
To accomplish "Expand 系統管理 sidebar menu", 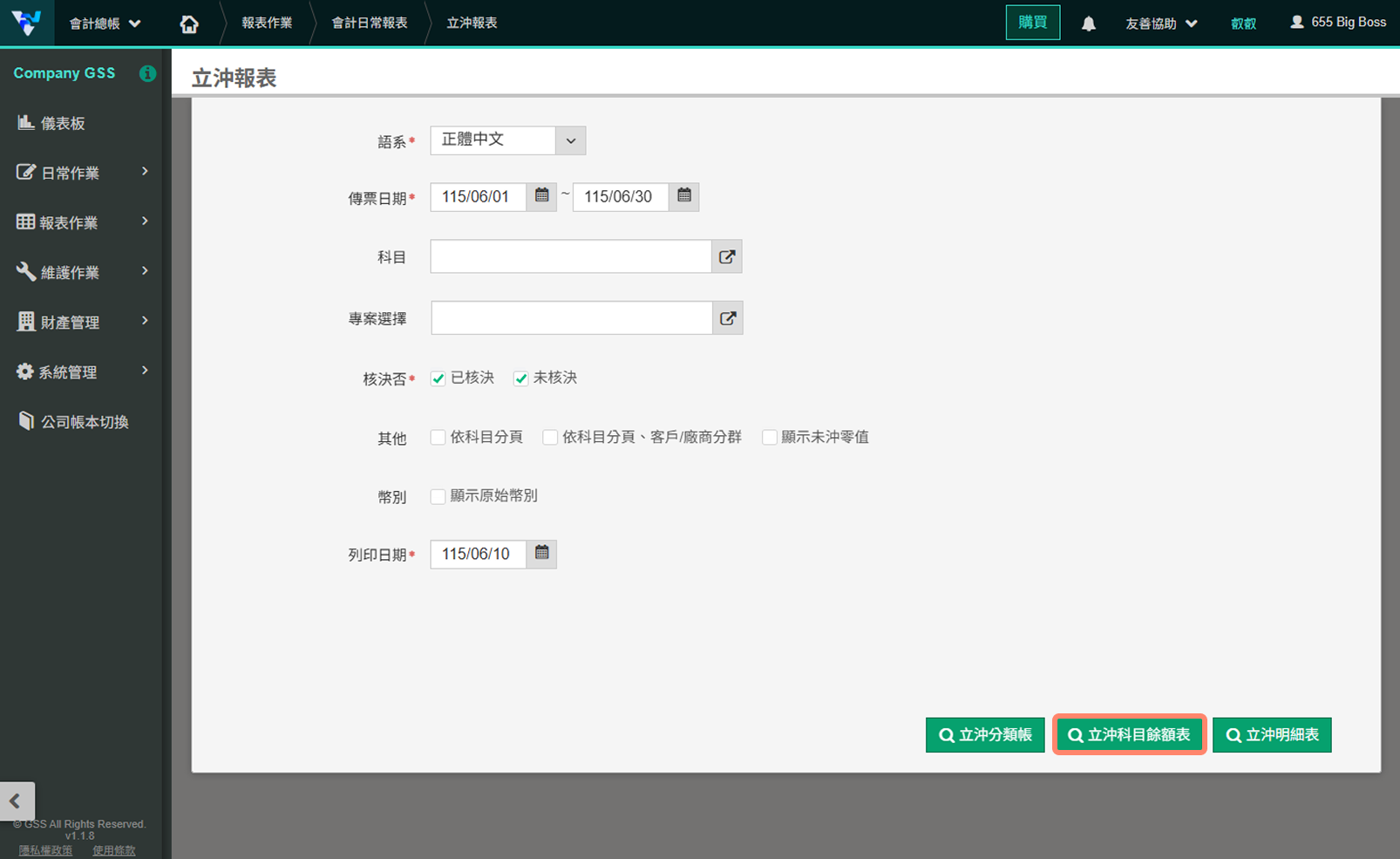I will click(x=80, y=372).
